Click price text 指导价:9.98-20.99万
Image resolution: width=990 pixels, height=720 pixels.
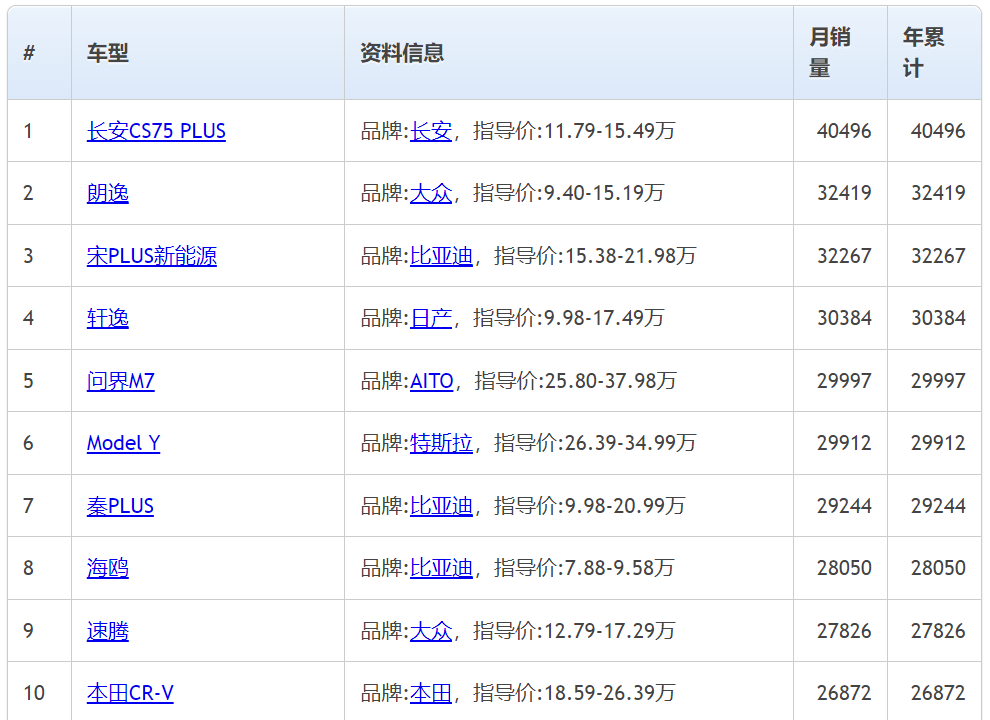click(590, 506)
